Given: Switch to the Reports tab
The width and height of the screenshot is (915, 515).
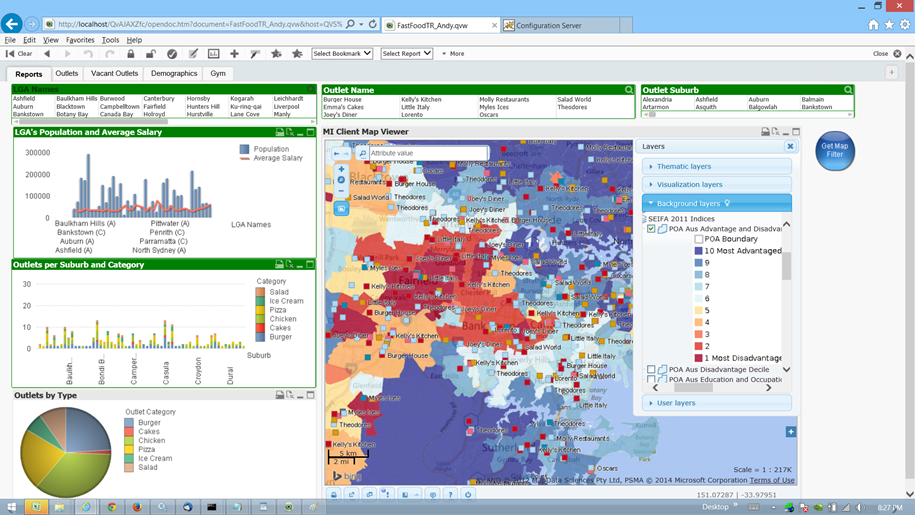Looking at the screenshot, I should 29,74.
